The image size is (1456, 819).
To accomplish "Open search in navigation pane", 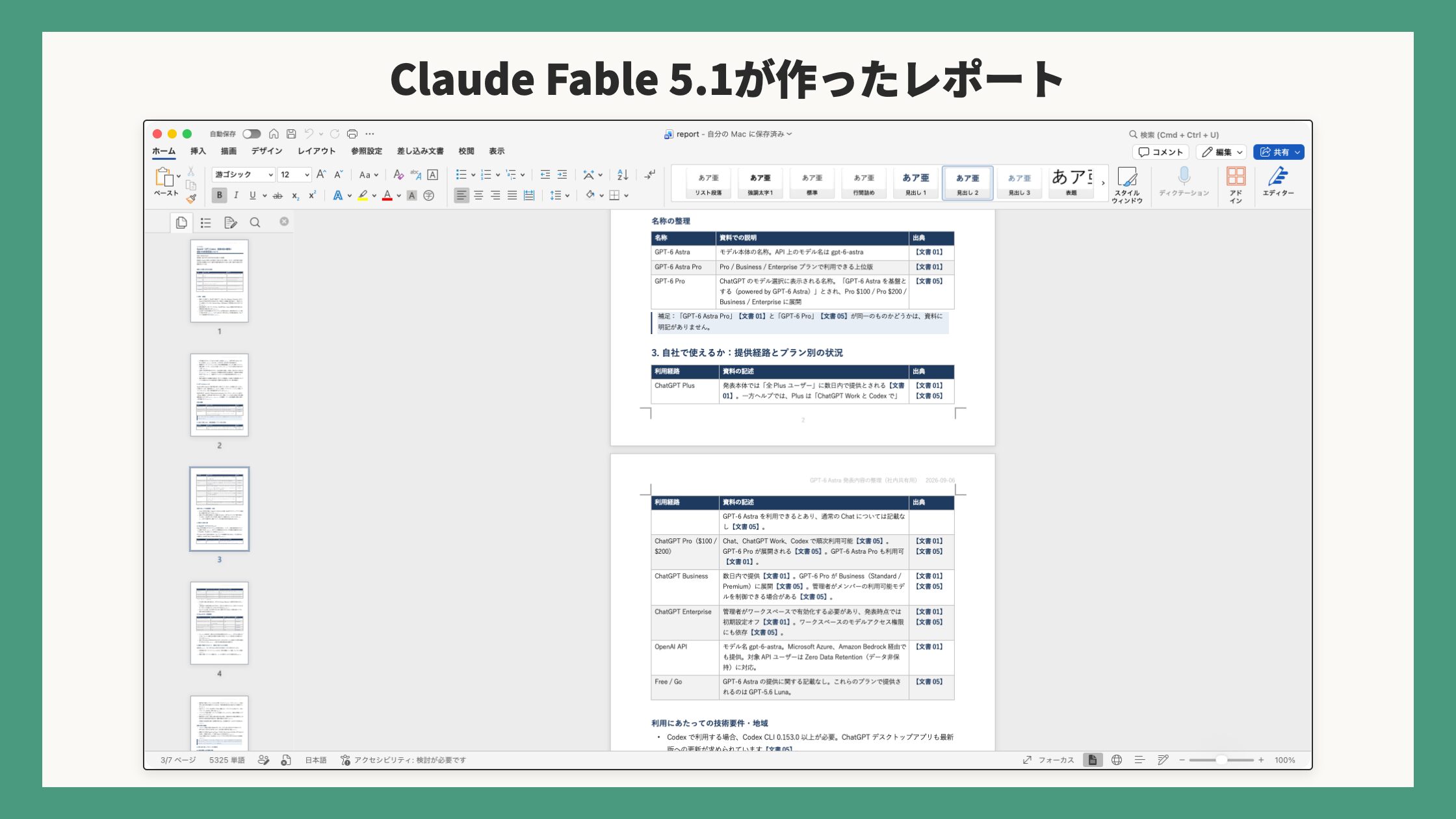I will pyautogui.click(x=255, y=223).
